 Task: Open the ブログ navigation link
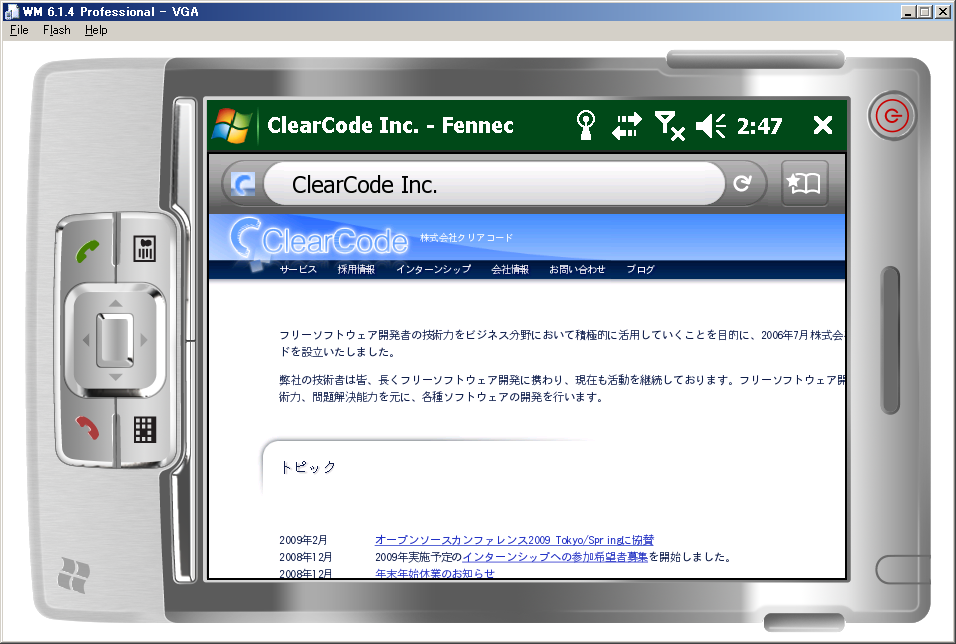[x=640, y=270]
